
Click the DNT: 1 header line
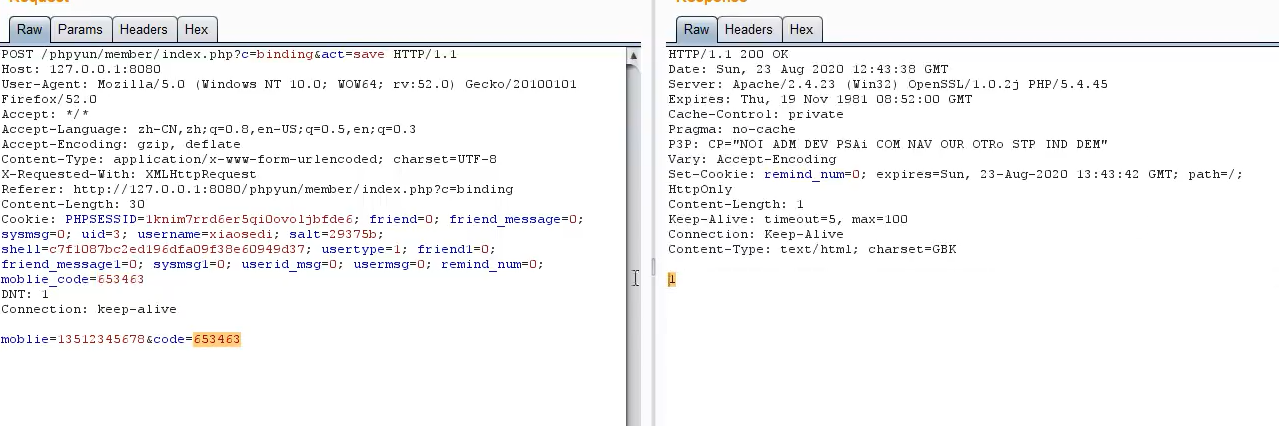coord(25,294)
